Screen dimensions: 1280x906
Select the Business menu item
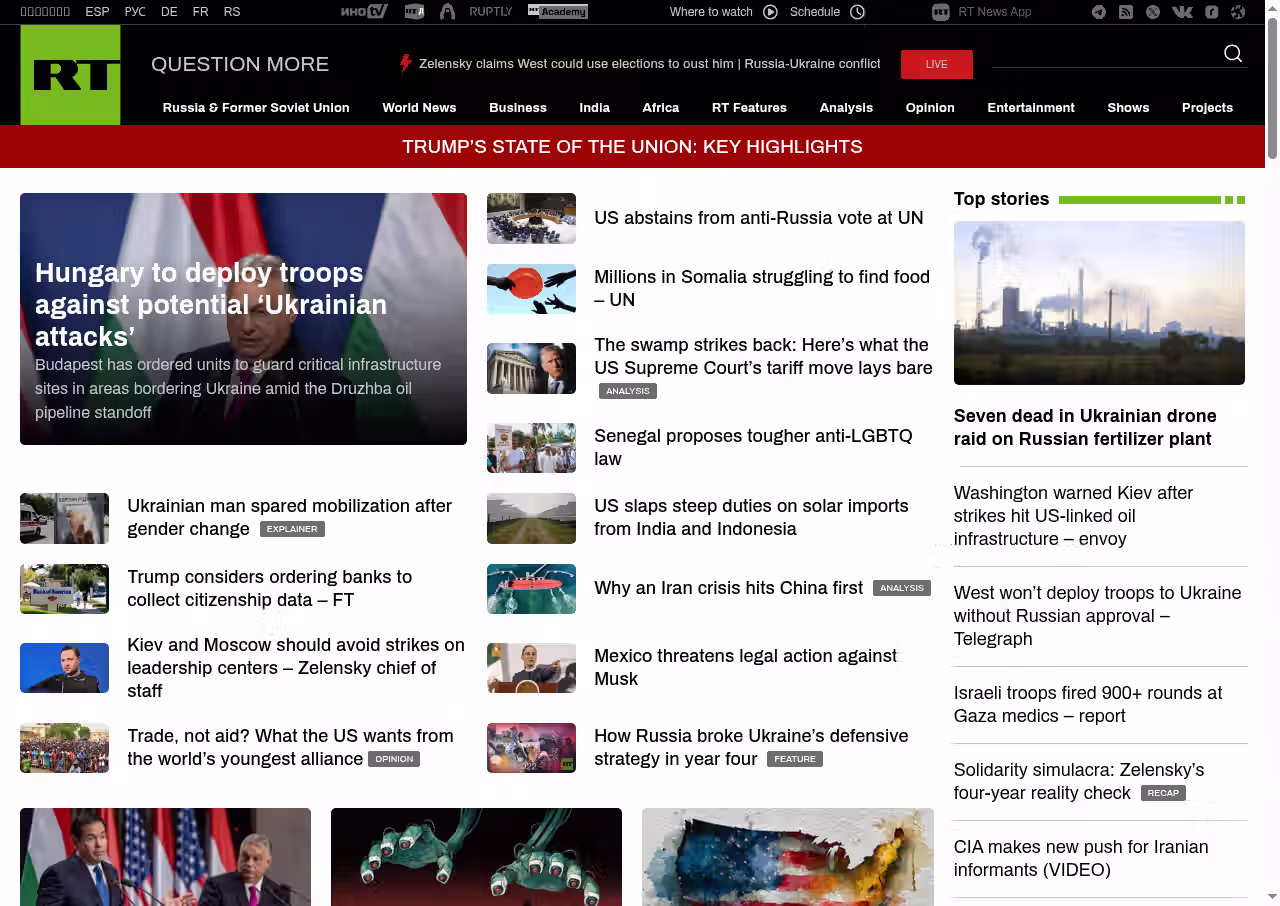point(517,108)
